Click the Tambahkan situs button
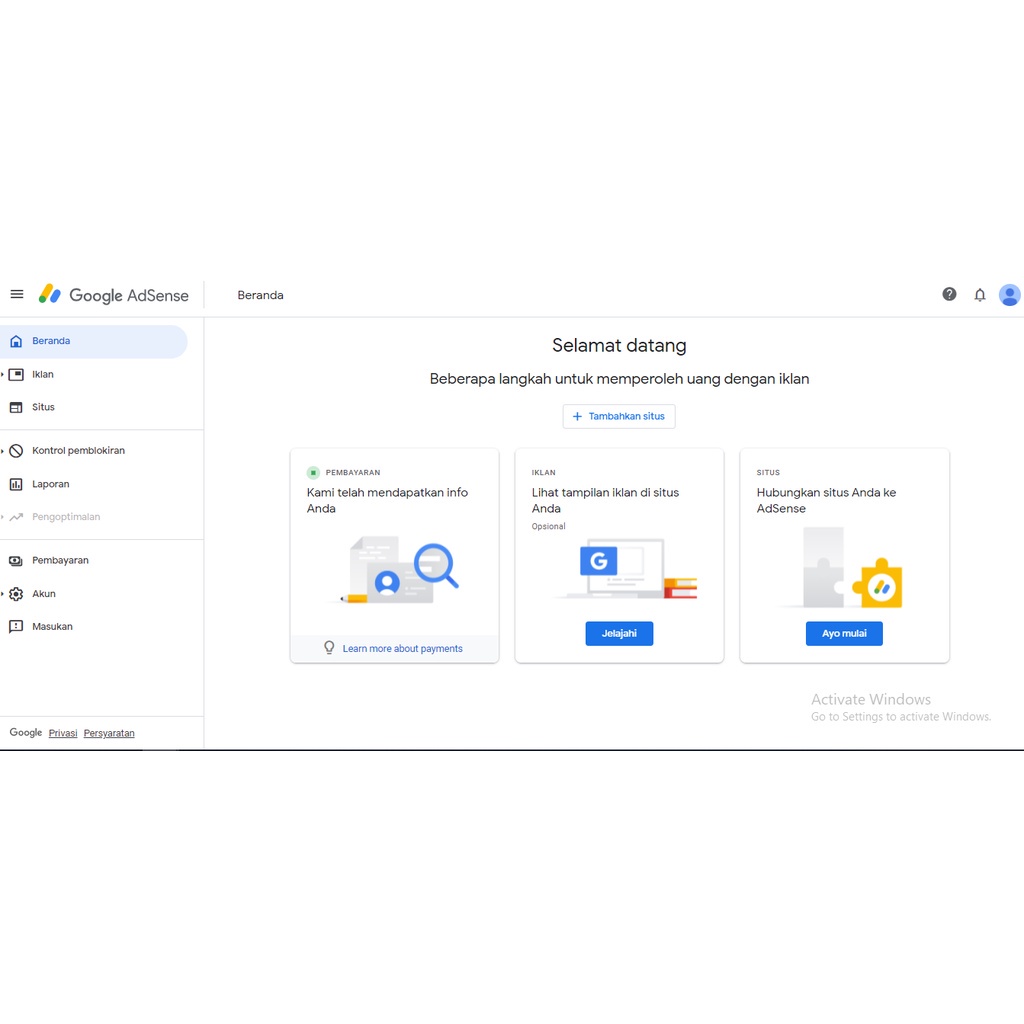The height and width of the screenshot is (1024, 1024). (619, 416)
